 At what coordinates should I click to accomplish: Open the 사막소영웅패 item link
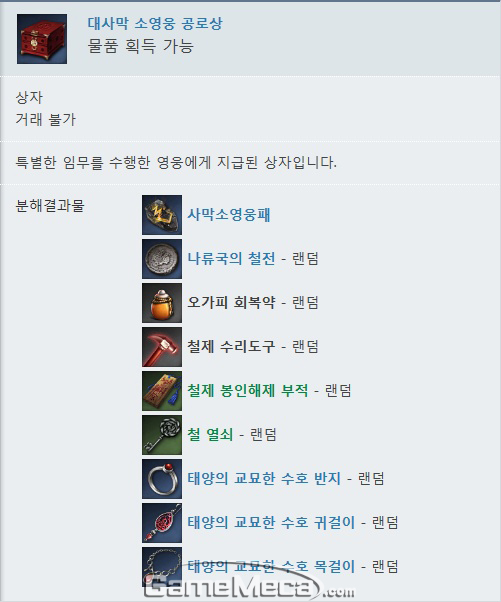tap(229, 215)
